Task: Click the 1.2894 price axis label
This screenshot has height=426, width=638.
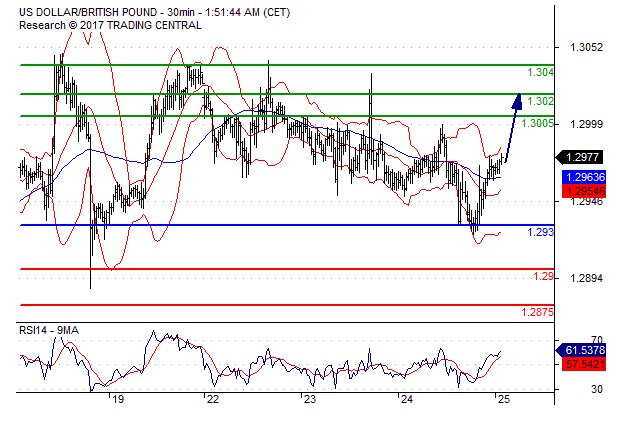Action: pyautogui.click(x=586, y=278)
